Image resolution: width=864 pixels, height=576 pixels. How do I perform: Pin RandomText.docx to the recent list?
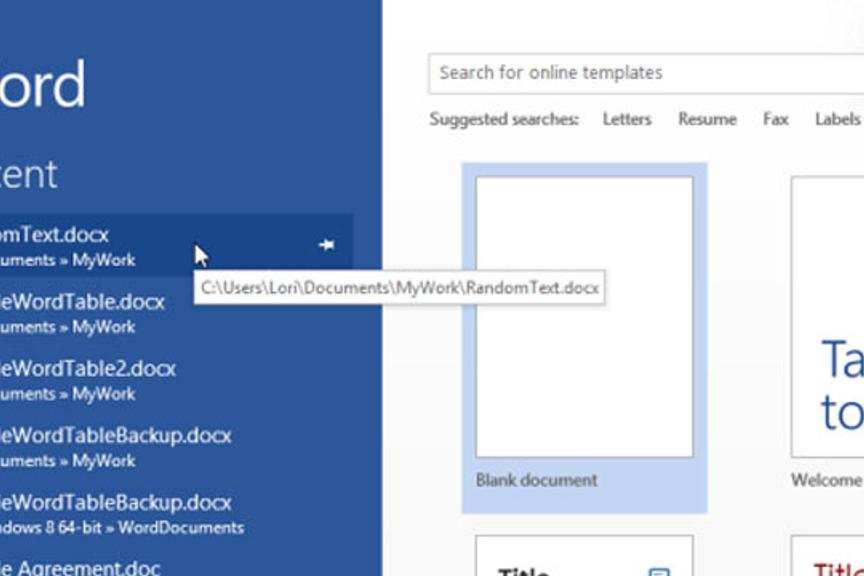(326, 245)
